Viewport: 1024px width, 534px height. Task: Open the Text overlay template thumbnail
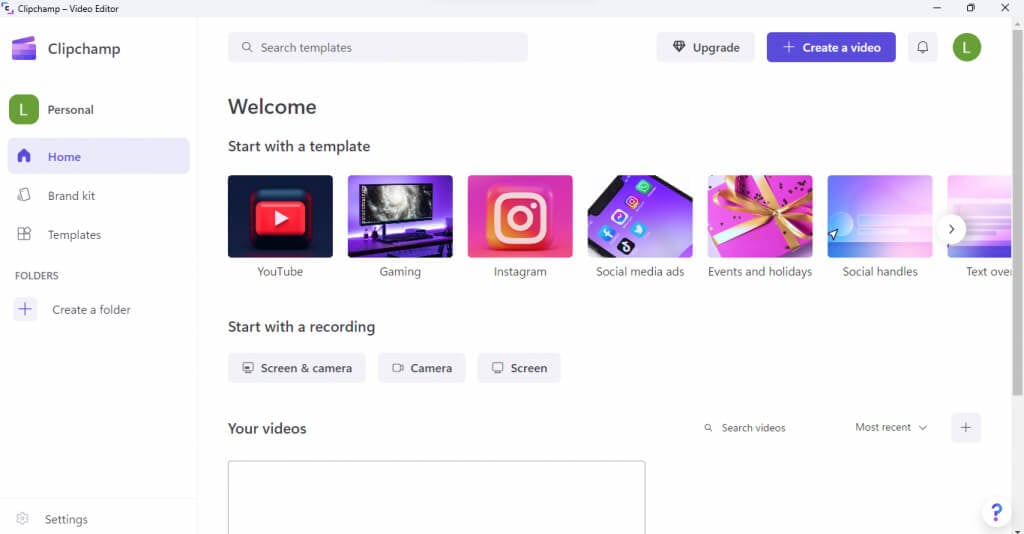[979, 216]
